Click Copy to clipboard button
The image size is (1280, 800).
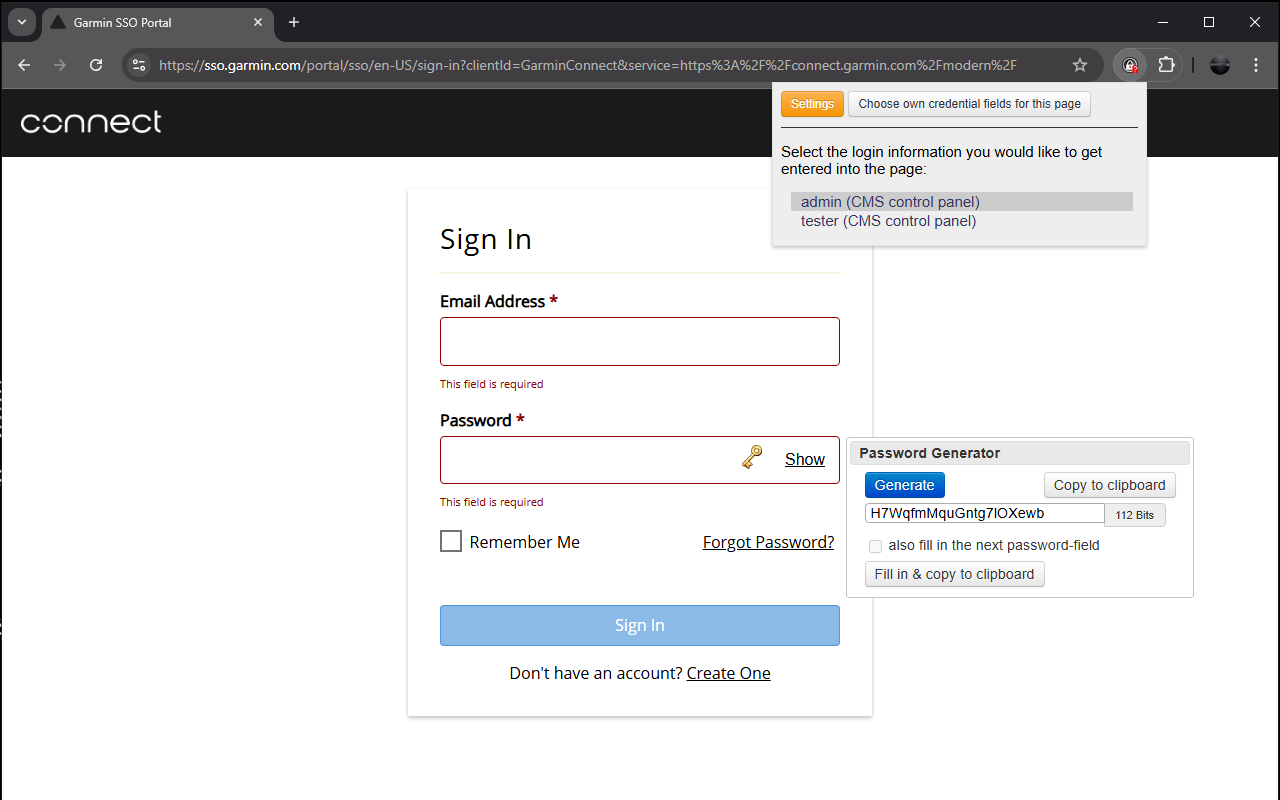click(1109, 485)
